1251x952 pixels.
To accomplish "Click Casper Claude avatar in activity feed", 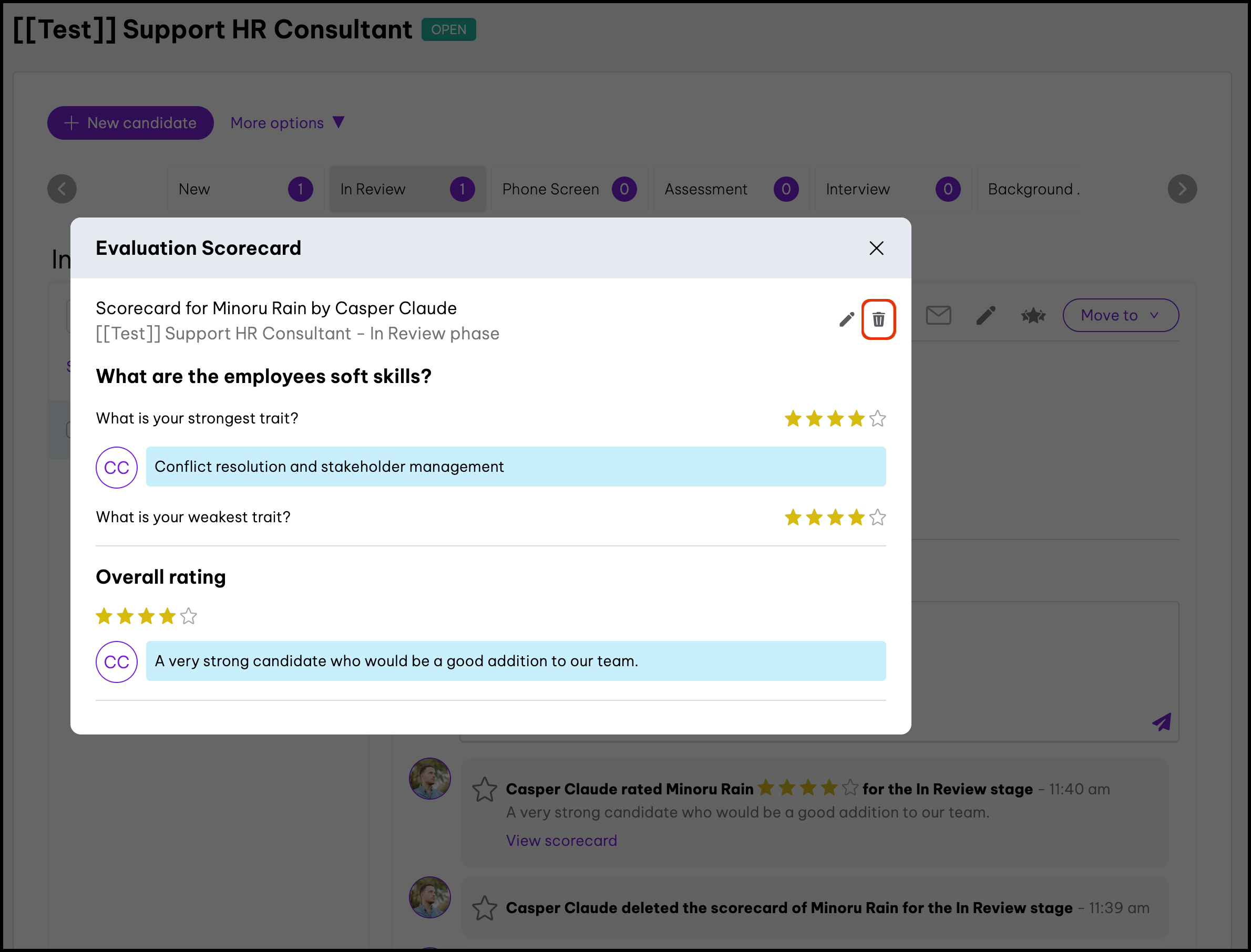I will pyautogui.click(x=429, y=779).
